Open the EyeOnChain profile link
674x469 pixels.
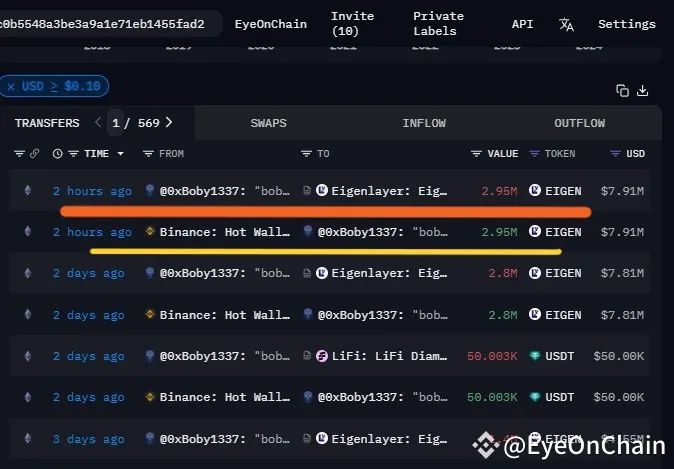(271, 24)
